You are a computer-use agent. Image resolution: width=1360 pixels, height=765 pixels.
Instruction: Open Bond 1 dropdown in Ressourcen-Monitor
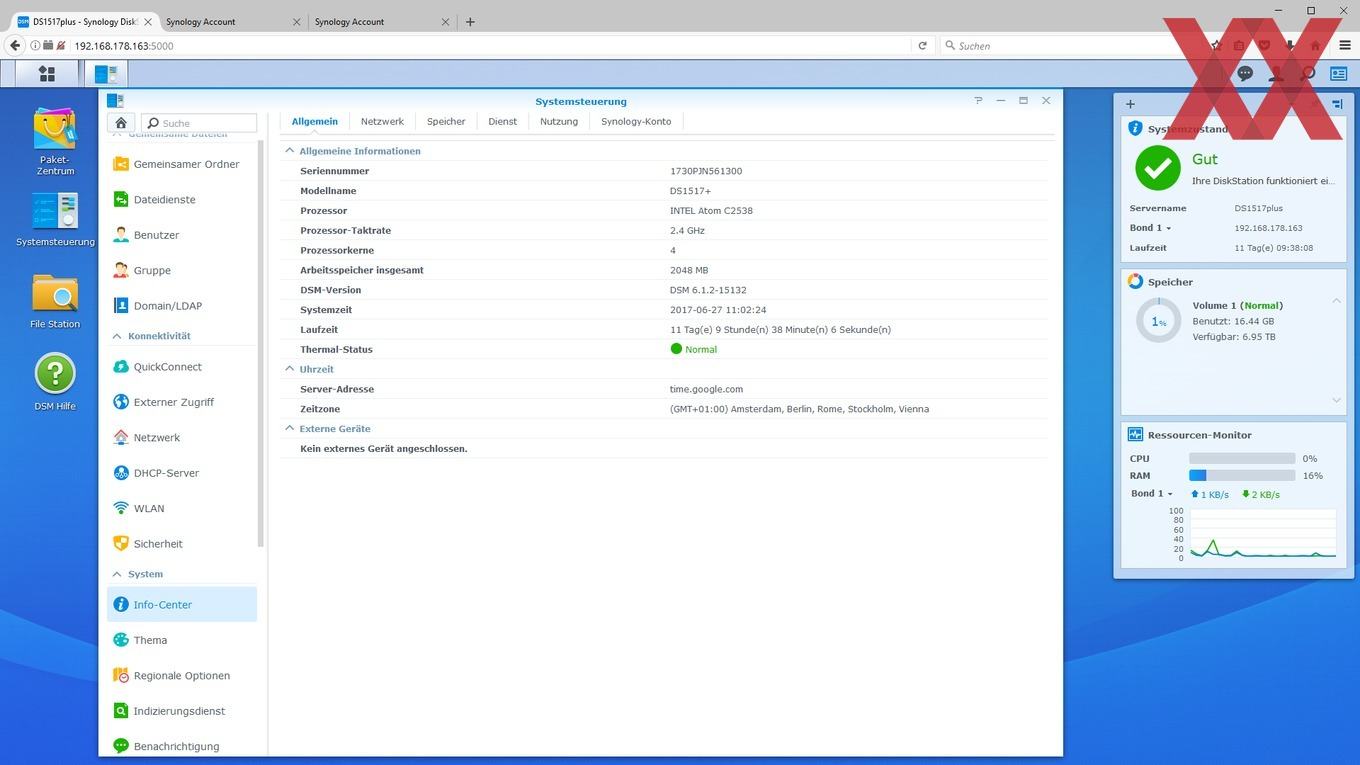click(x=1151, y=494)
